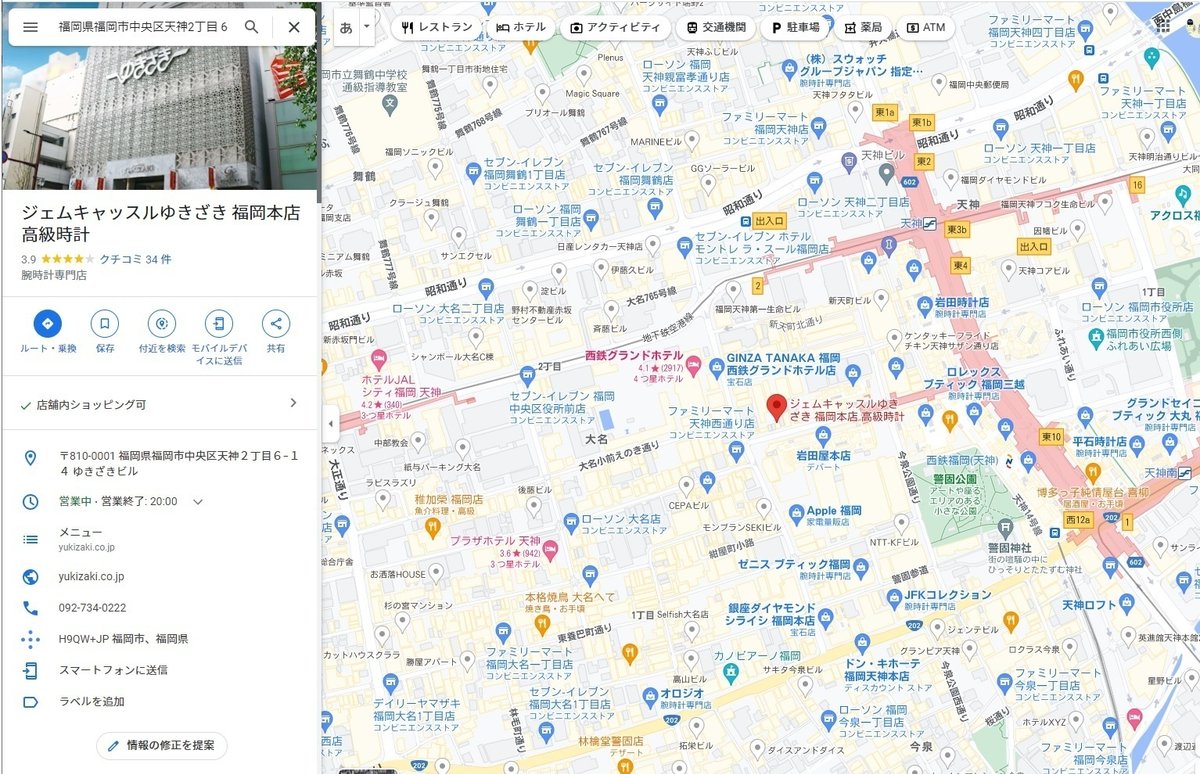This screenshot has height=774, width=1200.
Task: Click the ホテルJALシティ福岡 天神 marker
Action: (x=379, y=358)
